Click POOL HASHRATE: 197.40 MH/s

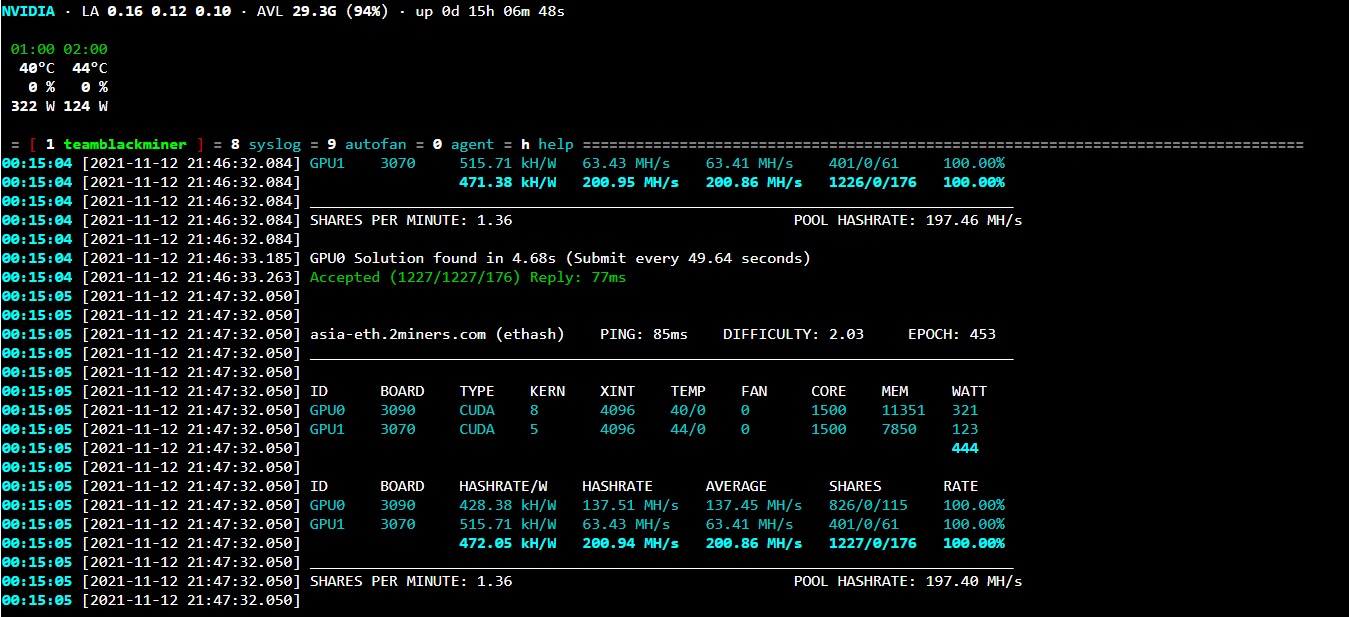tap(908, 581)
